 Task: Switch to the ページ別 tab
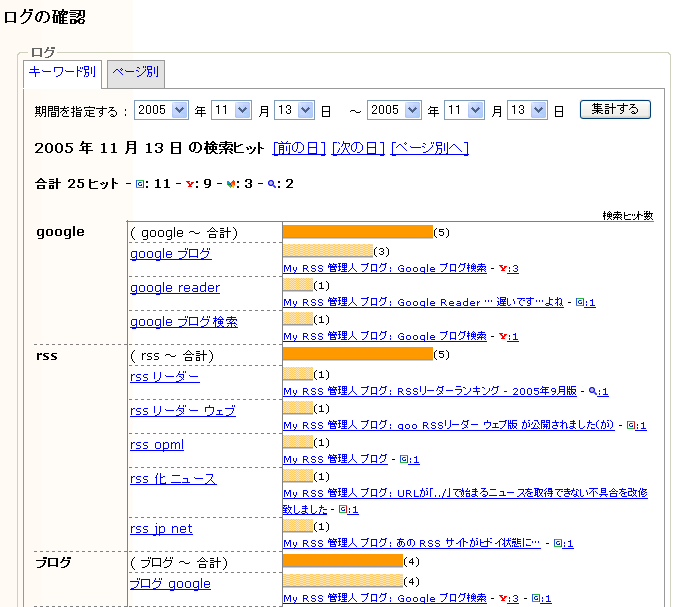(136, 73)
